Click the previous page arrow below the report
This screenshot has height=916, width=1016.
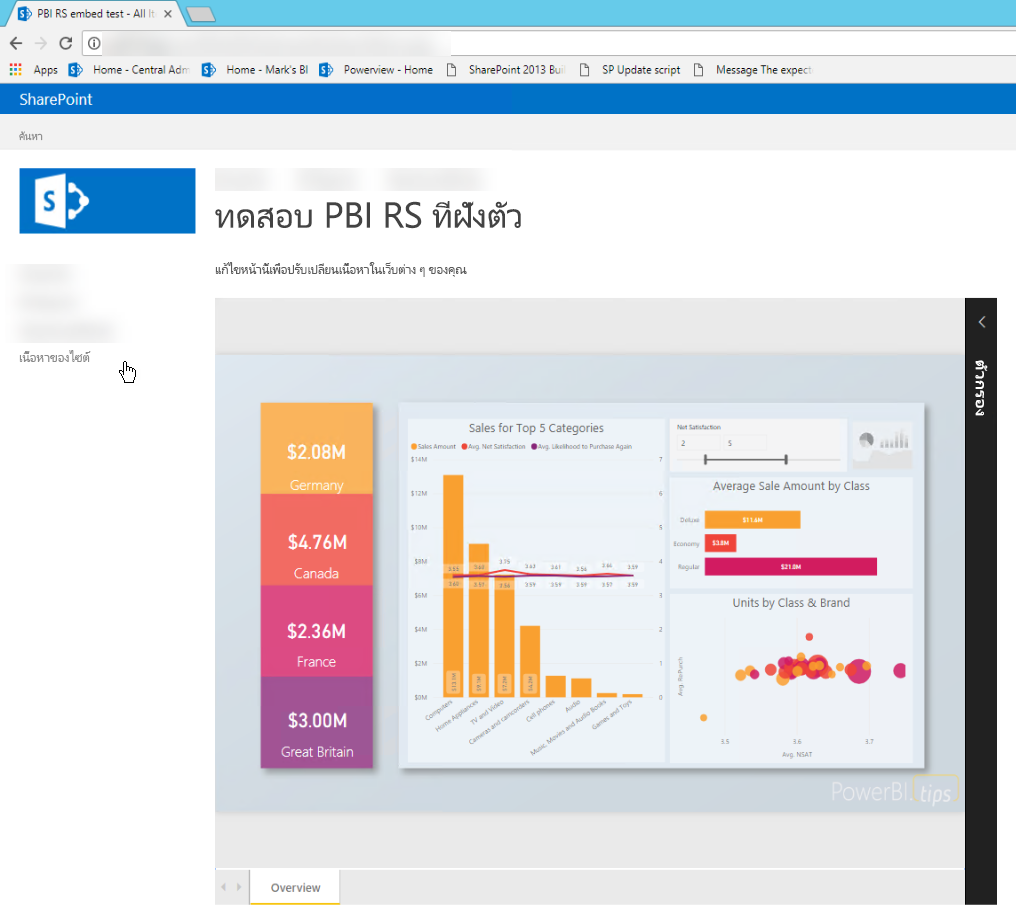223,886
